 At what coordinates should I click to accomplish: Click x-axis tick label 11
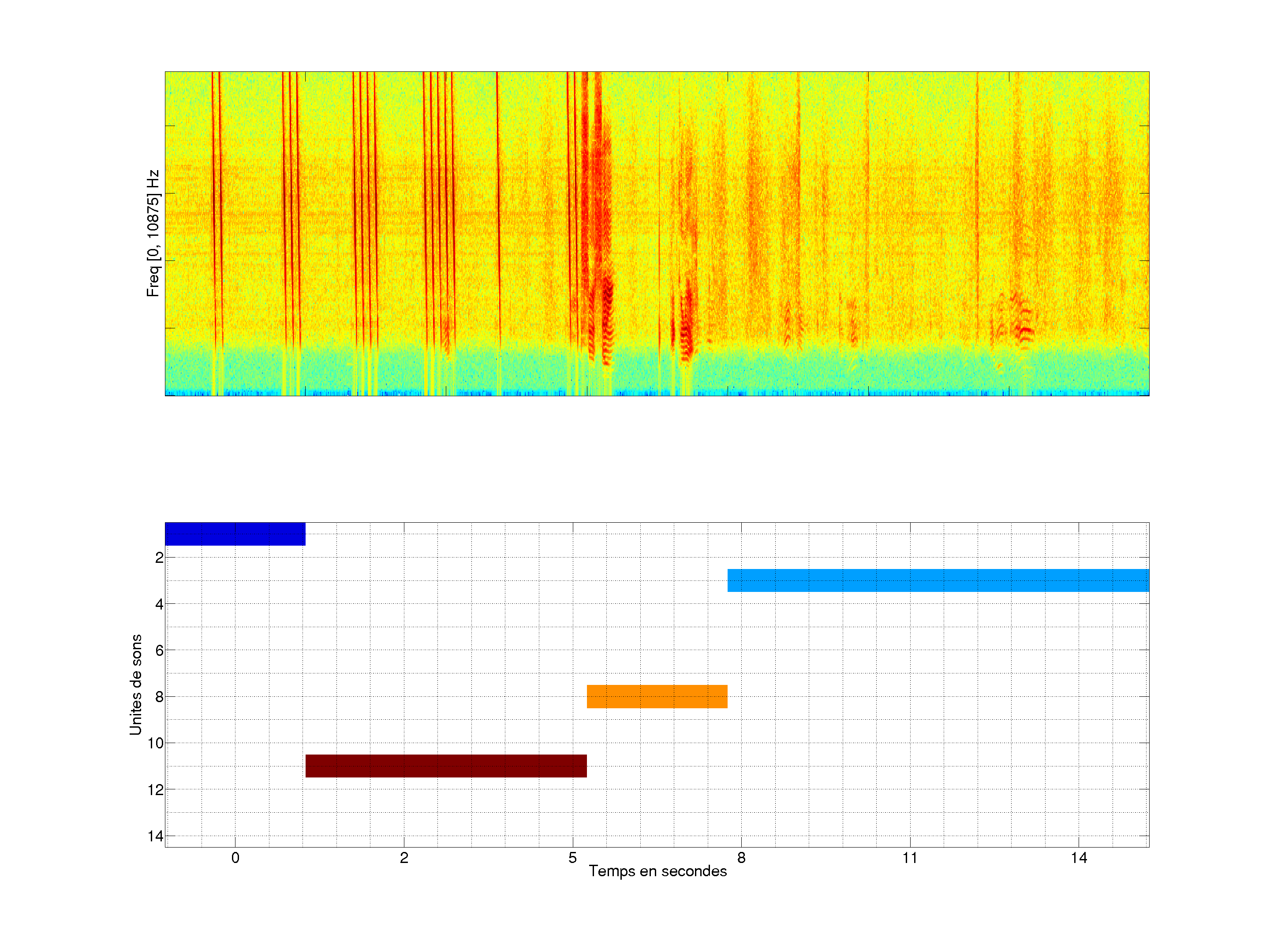click(x=909, y=858)
